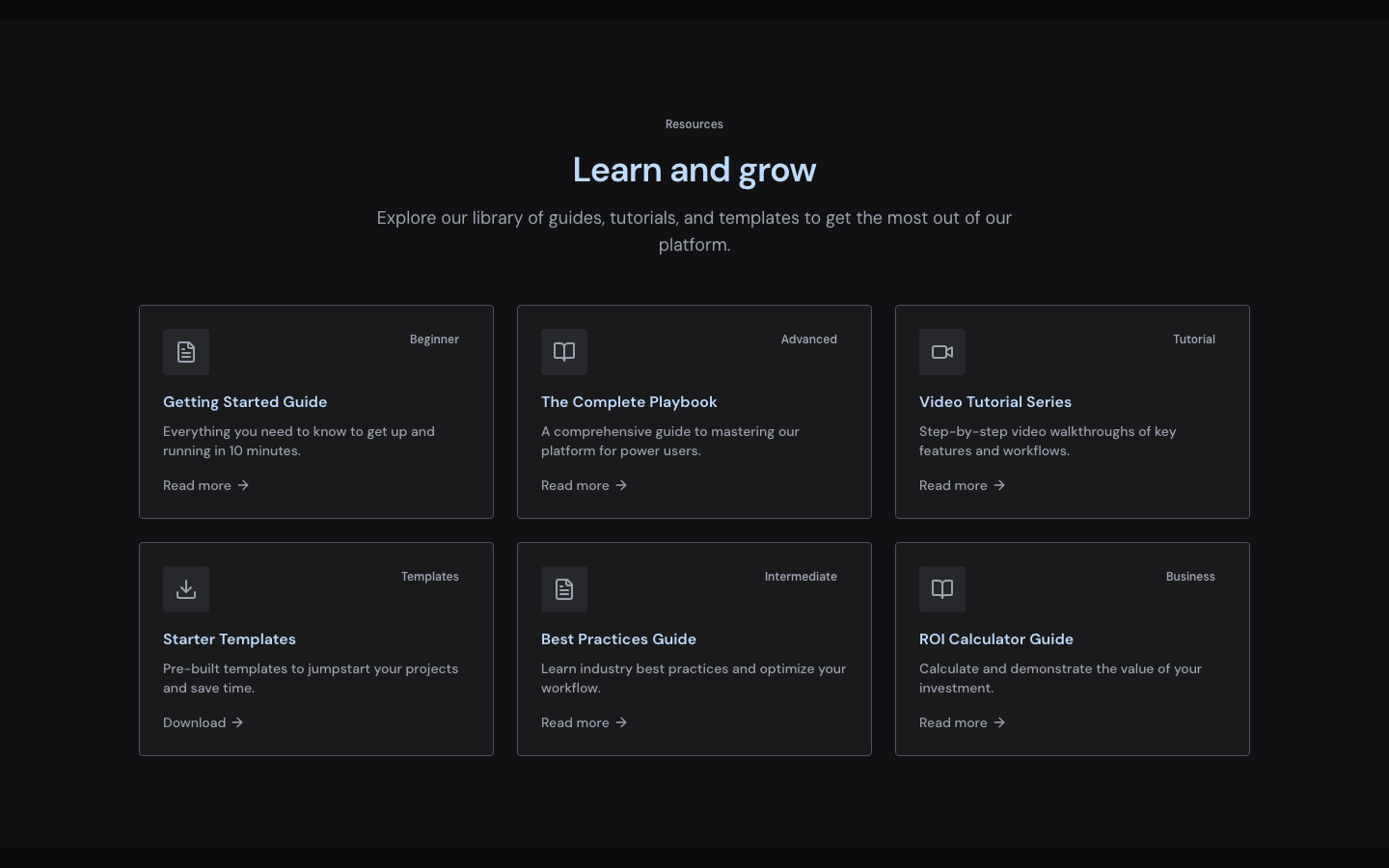Open the Getting Started Guide via Read more
Image resolution: width=1389 pixels, height=868 pixels.
(197, 485)
